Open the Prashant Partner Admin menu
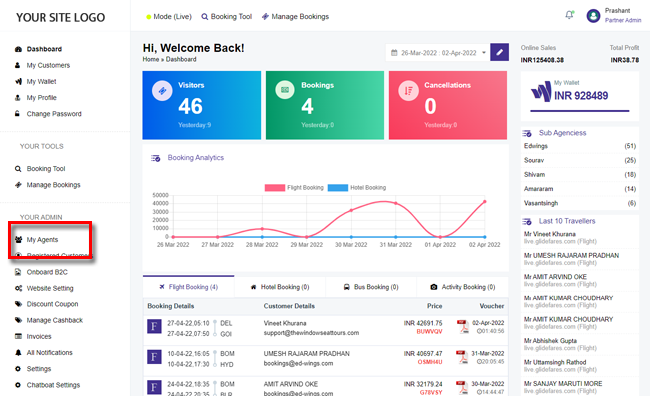This screenshot has height=396, width=650. coord(614,16)
